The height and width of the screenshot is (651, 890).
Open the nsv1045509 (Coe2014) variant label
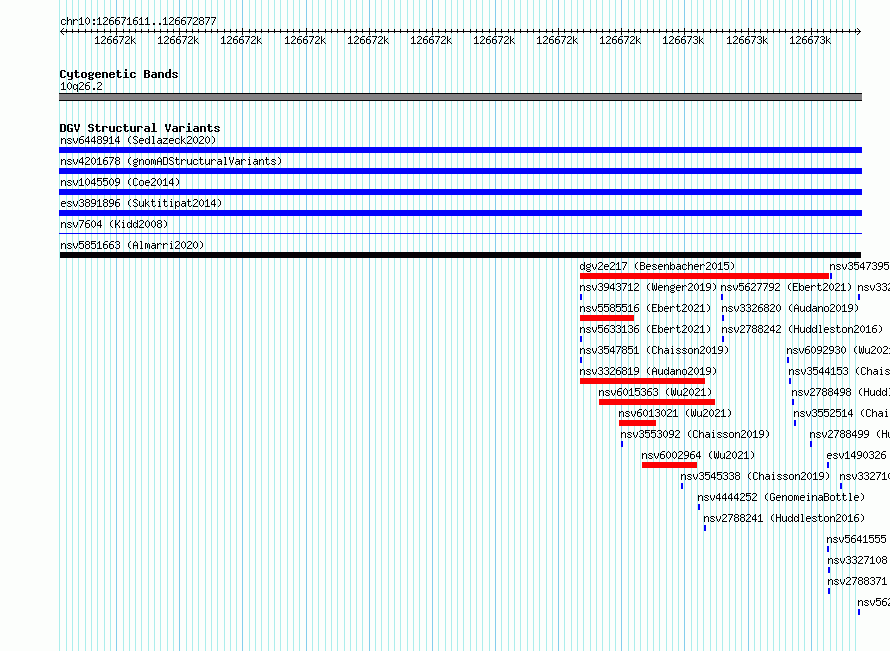(120, 182)
